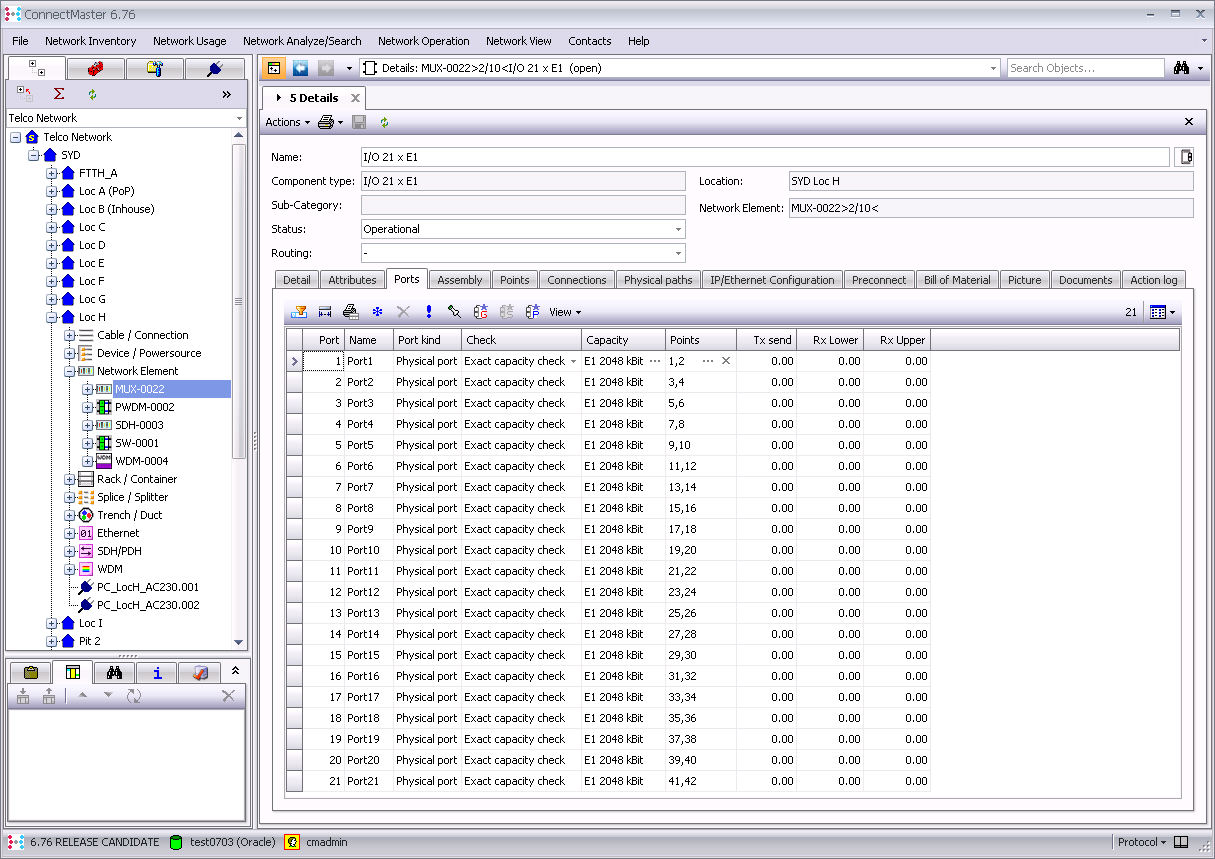Image resolution: width=1215 pixels, height=859 pixels.
Task: Click the tree vertical scrollbar down arrow
Action: [238, 642]
